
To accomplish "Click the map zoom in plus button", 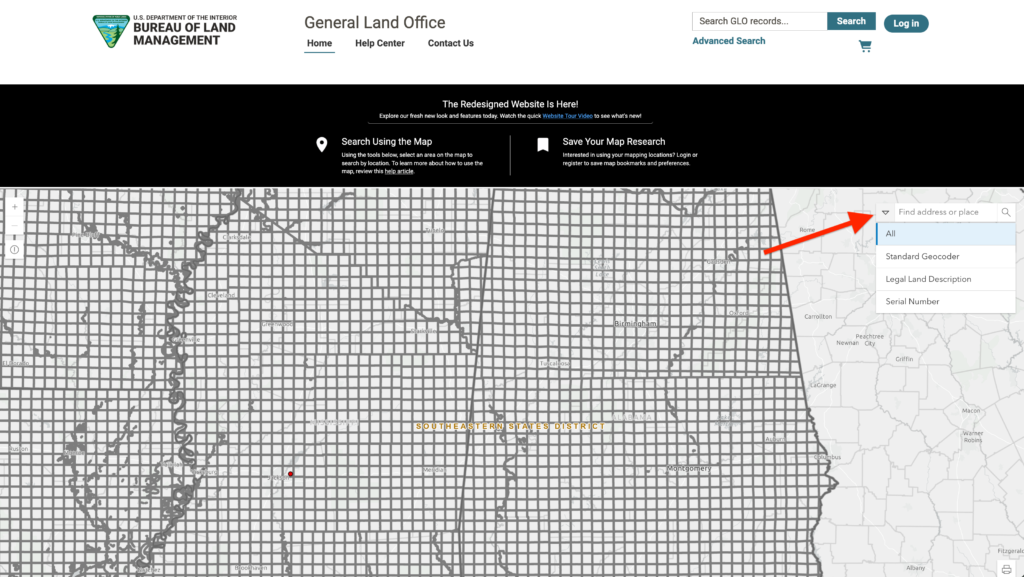I will pos(14,207).
